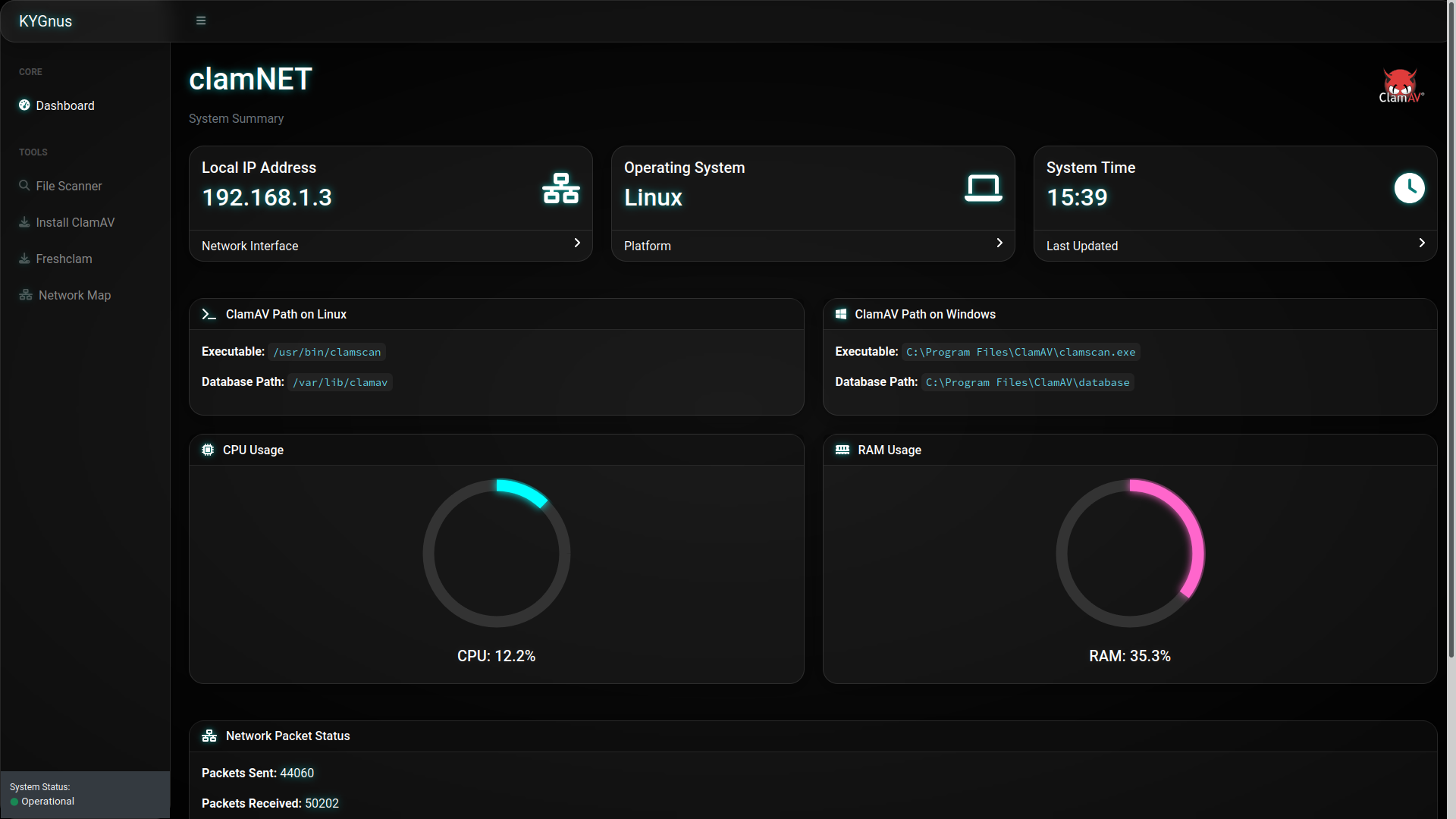This screenshot has height=819, width=1456.
Task: Click the Freshclam download icon
Action: click(x=24, y=259)
